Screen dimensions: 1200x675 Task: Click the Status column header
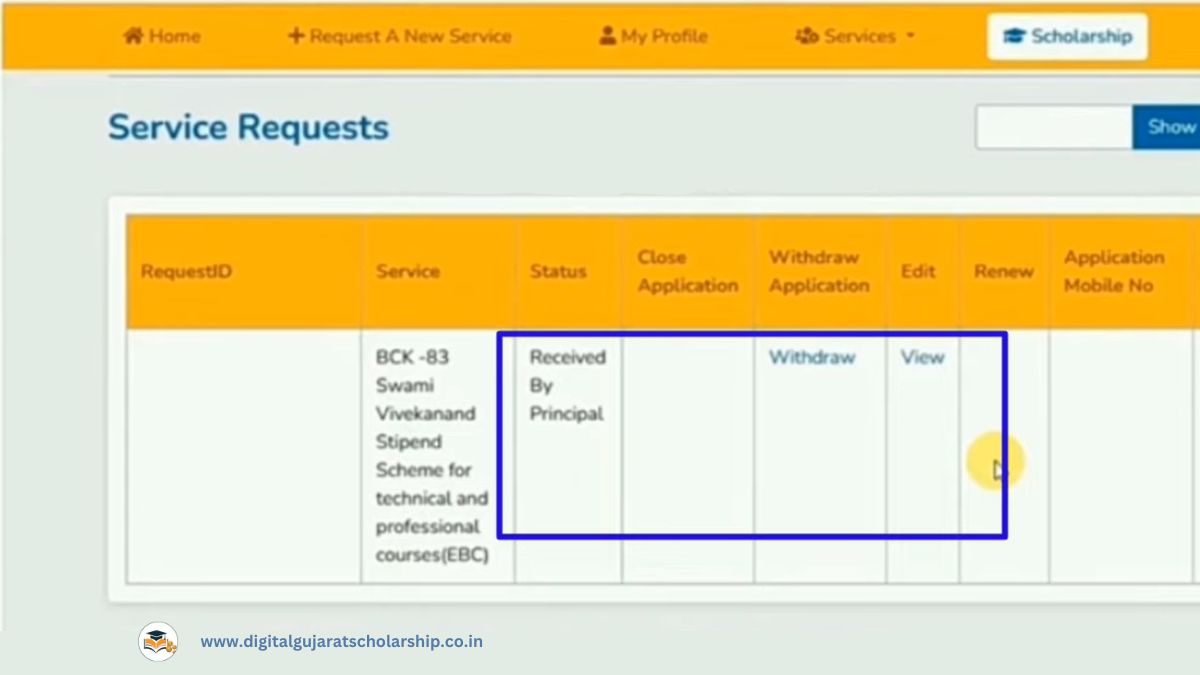pyautogui.click(x=558, y=270)
